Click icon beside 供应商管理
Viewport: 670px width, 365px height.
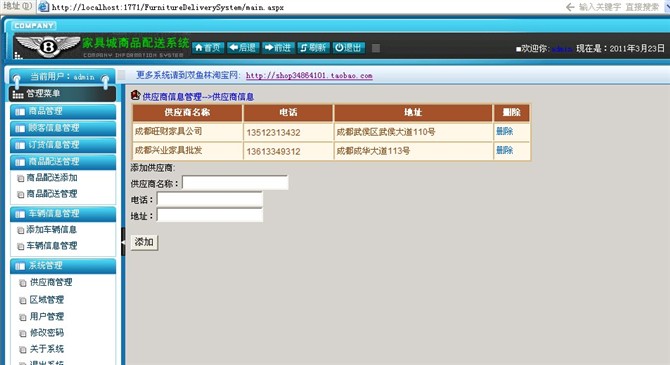23,283
